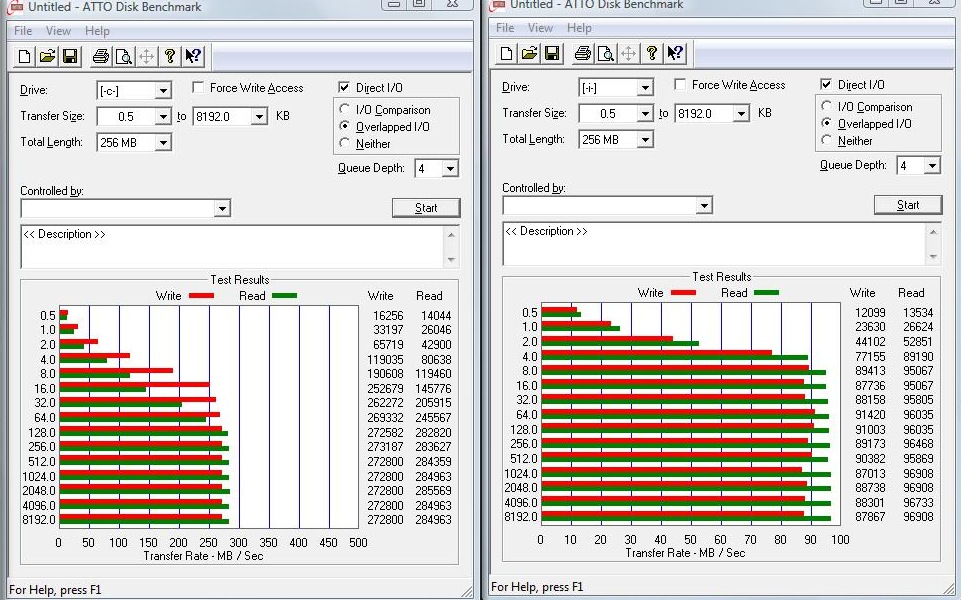Open the View menu in the [-c-] window
The width and height of the screenshot is (961, 600).
[58, 31]
